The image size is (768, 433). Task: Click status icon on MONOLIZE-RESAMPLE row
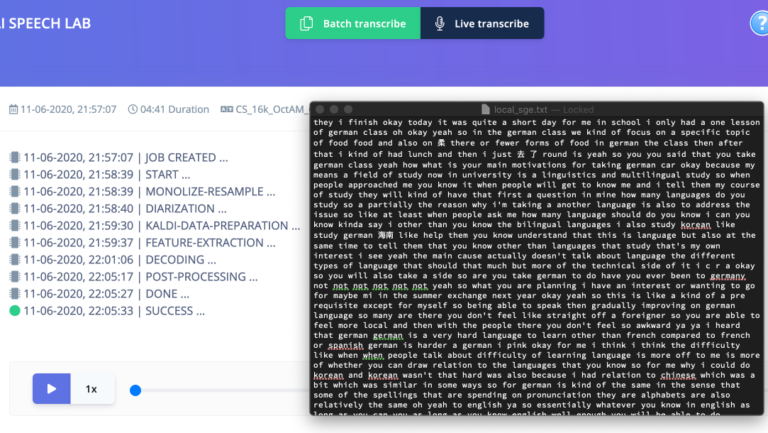[x=15, y=192]
